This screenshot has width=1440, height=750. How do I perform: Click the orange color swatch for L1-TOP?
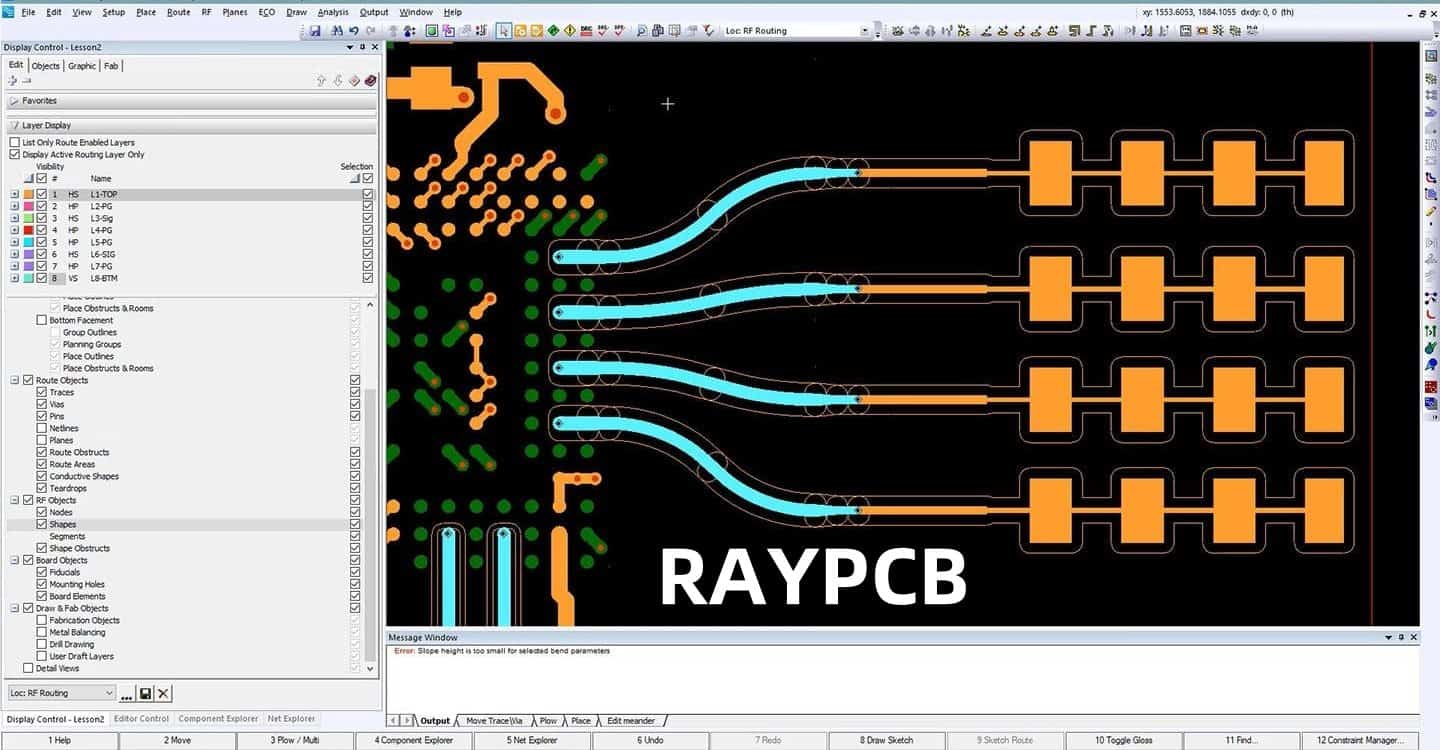coord(29,194)
